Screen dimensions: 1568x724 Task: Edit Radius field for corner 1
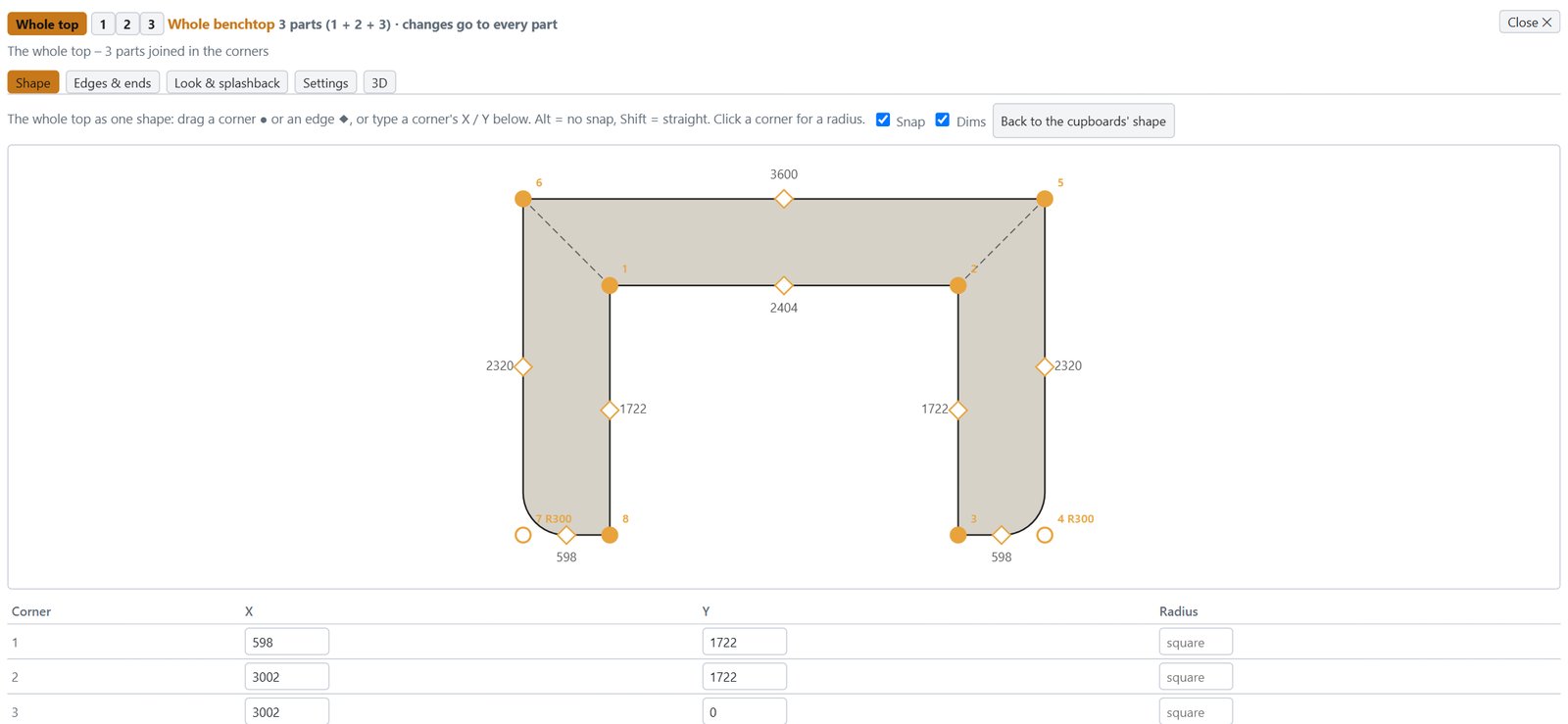pos(1196,642)
